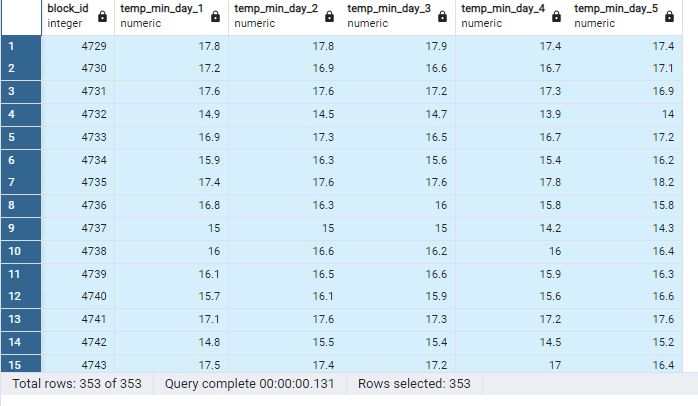The width and height of the screenshot is (698, 406).
Task: Select row number 2 header
Action: pos(21,69)
